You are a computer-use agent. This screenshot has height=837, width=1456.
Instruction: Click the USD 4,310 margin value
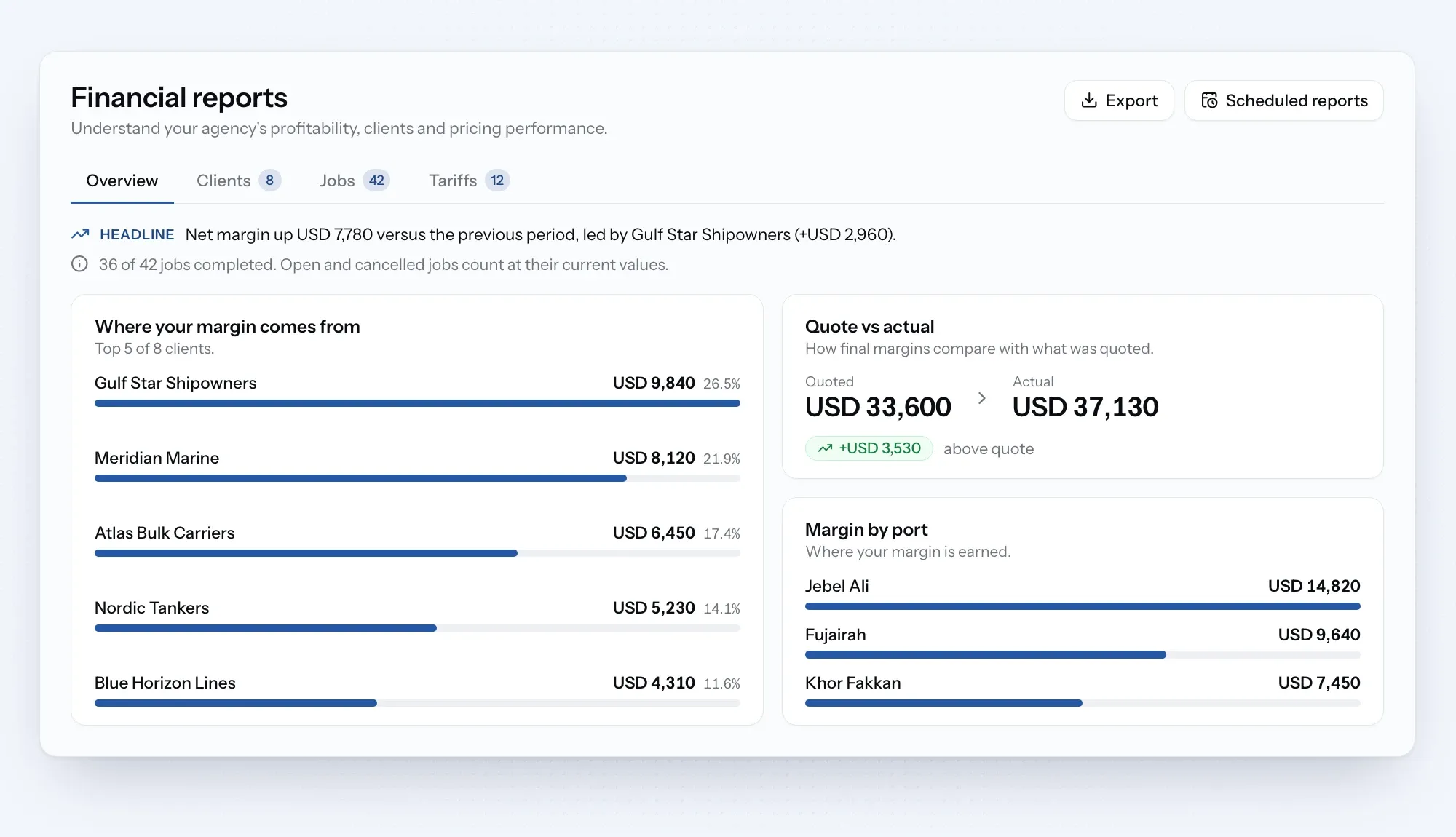pyautogui.click(x=654, y=683)
